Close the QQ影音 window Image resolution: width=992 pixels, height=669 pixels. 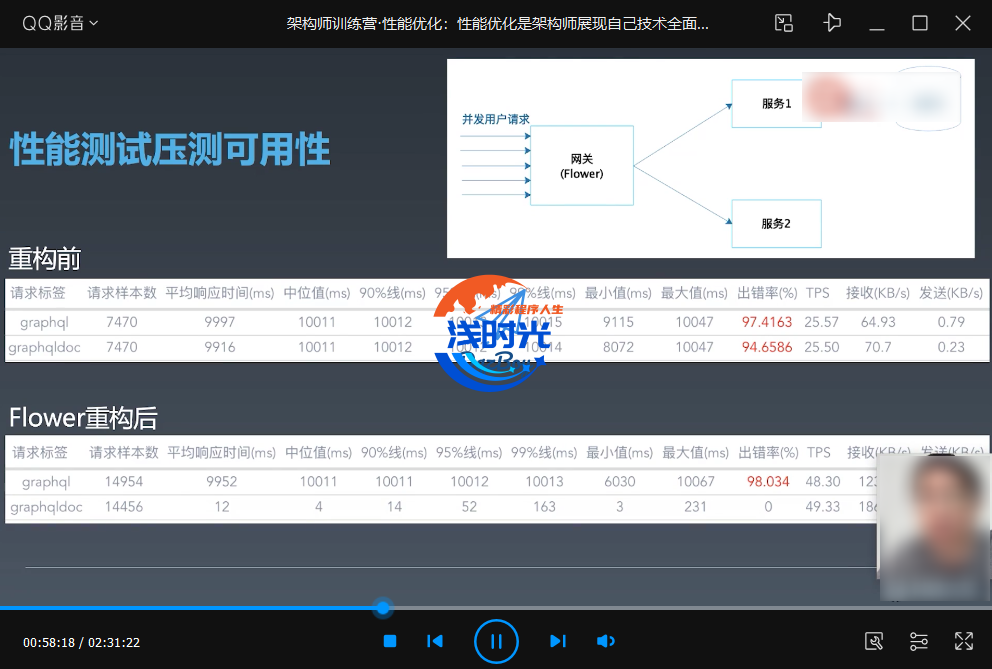963,23
